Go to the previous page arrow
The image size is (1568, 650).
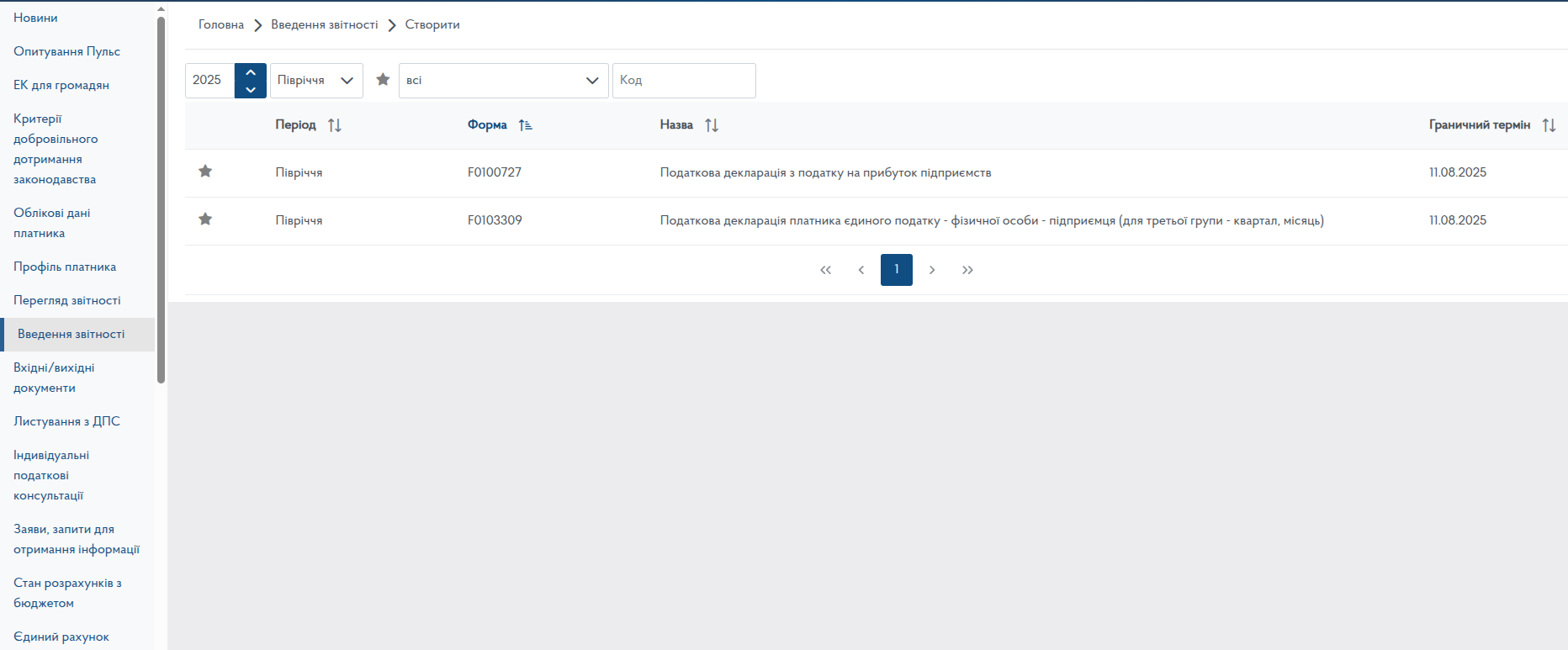click(x=861, y=270)
